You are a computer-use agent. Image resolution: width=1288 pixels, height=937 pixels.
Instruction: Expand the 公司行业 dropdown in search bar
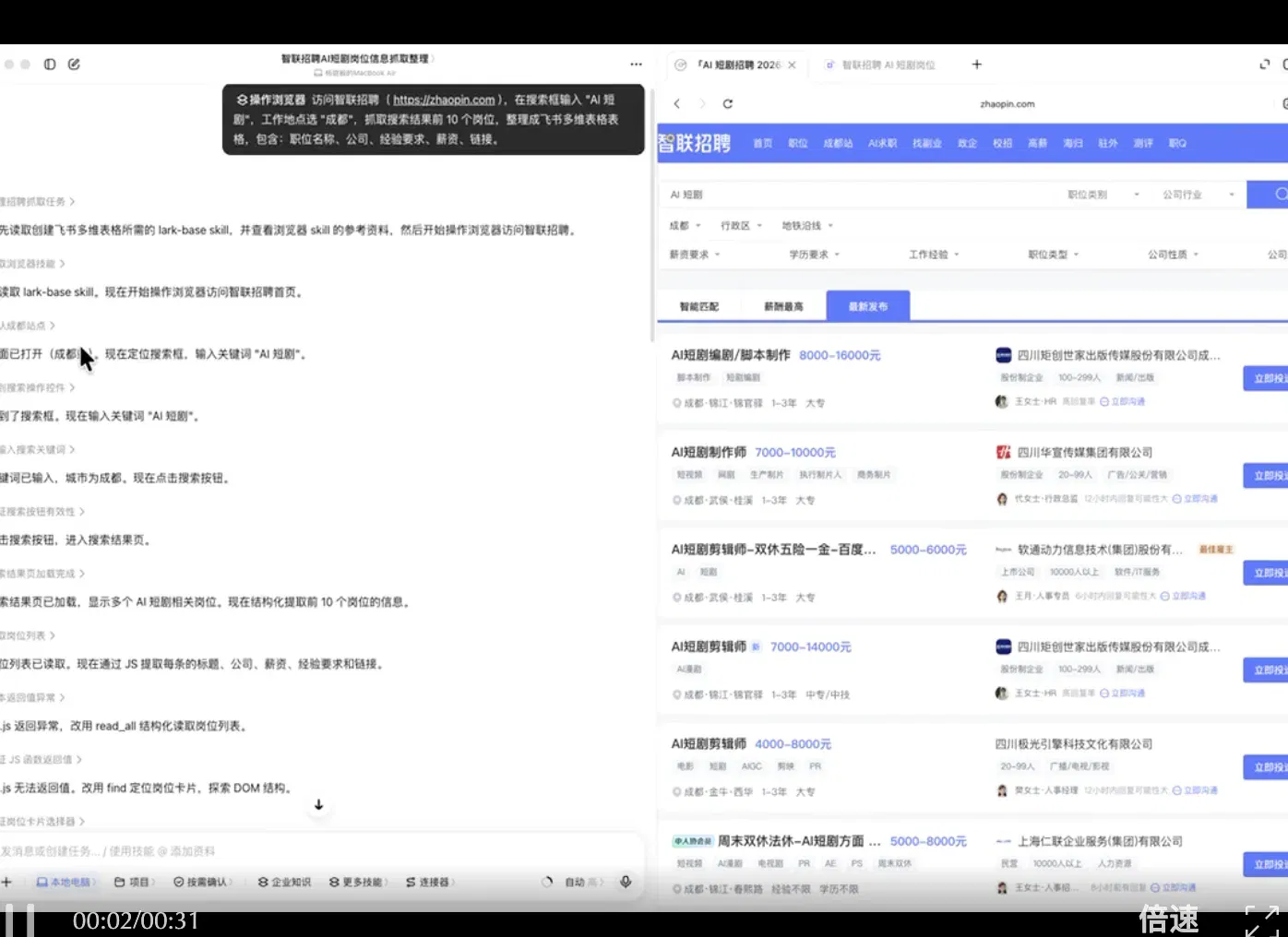click(1199, 195)
